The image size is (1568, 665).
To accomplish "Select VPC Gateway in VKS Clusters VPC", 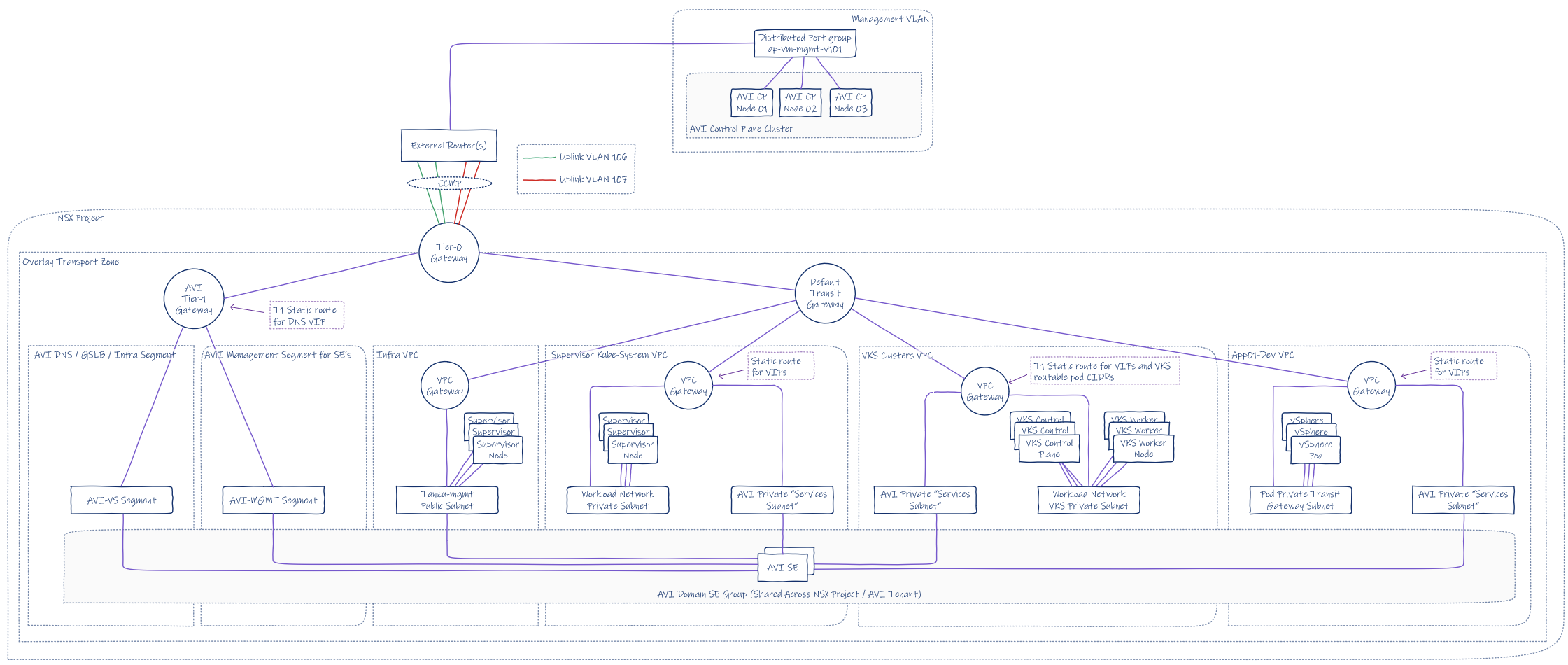I will pyautogui.click(x=984, y=391).
